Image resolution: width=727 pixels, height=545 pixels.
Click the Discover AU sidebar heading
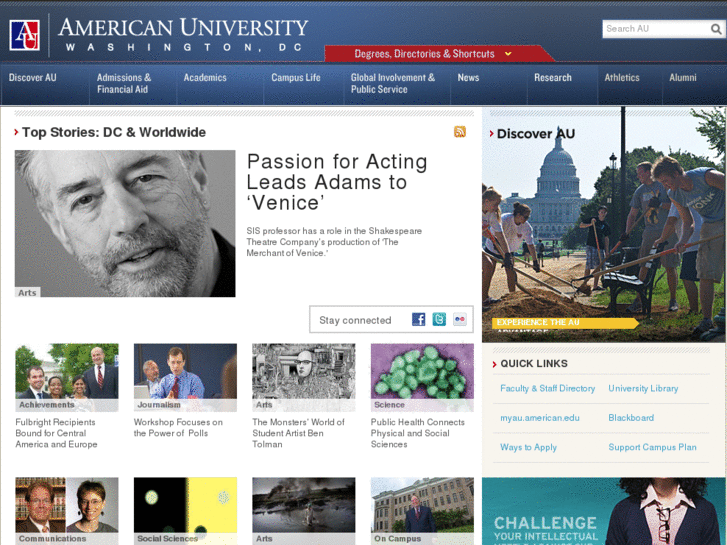(x=536, y=134)
